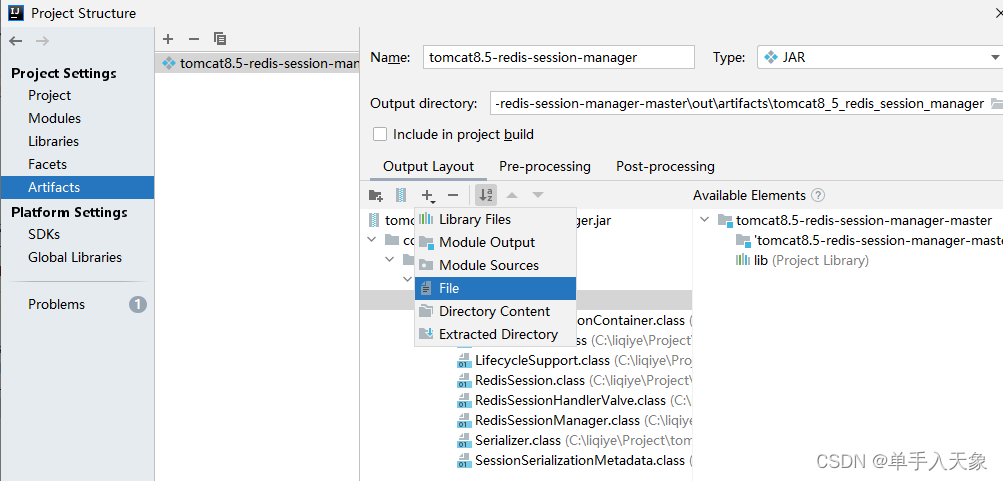Select the compile output item in Available Elements
Image resolution: width=1003 pixels, height=481 pixels.
[869, 240]
